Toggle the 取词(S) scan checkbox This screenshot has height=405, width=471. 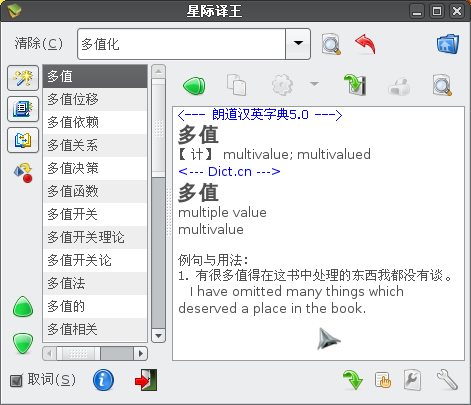tap(16, 380)
